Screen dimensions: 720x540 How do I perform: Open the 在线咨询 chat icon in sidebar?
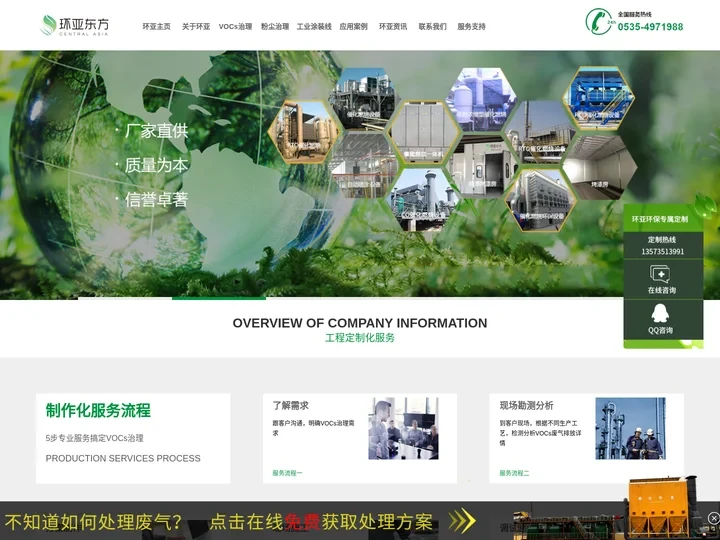660,275
